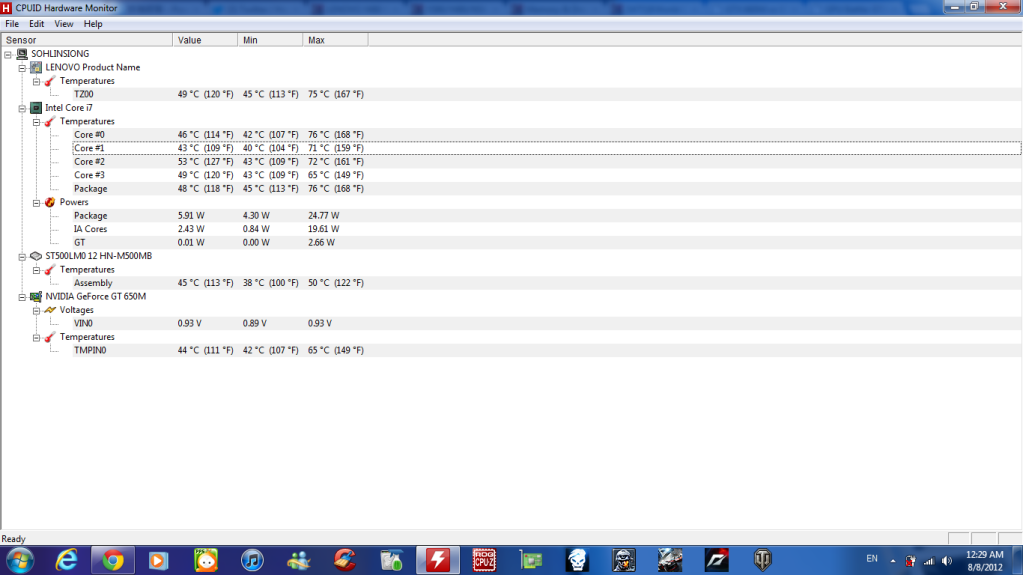Image resolution: width=1023 pixels, height=575 pixels.
Task: Click the volume speaker icon in system tray
Action: coord(946,560)
